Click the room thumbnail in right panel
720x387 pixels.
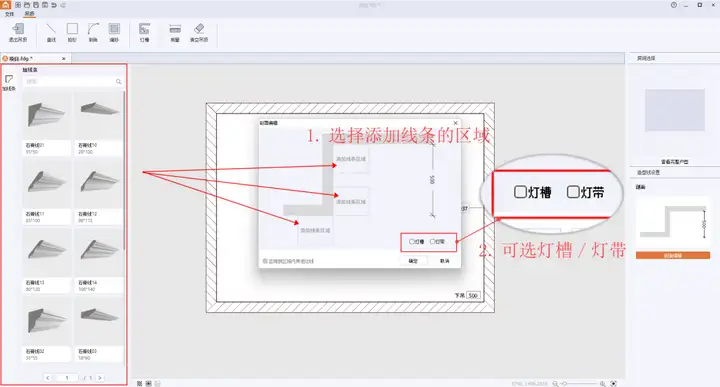click(x=675, y=110)
